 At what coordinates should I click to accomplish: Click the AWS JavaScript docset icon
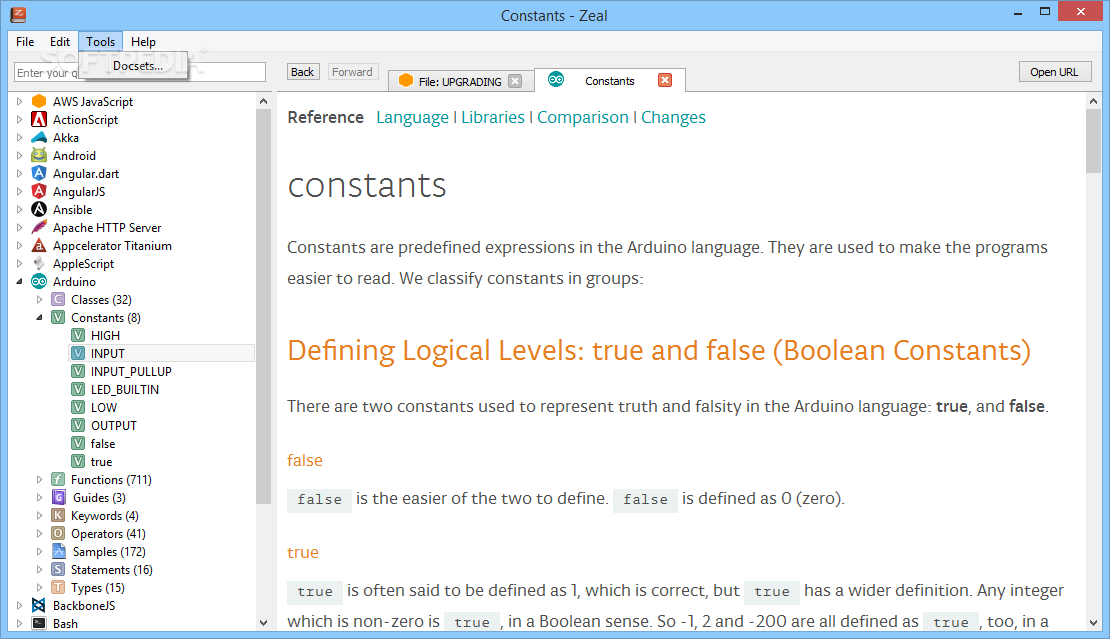[39, 101]
